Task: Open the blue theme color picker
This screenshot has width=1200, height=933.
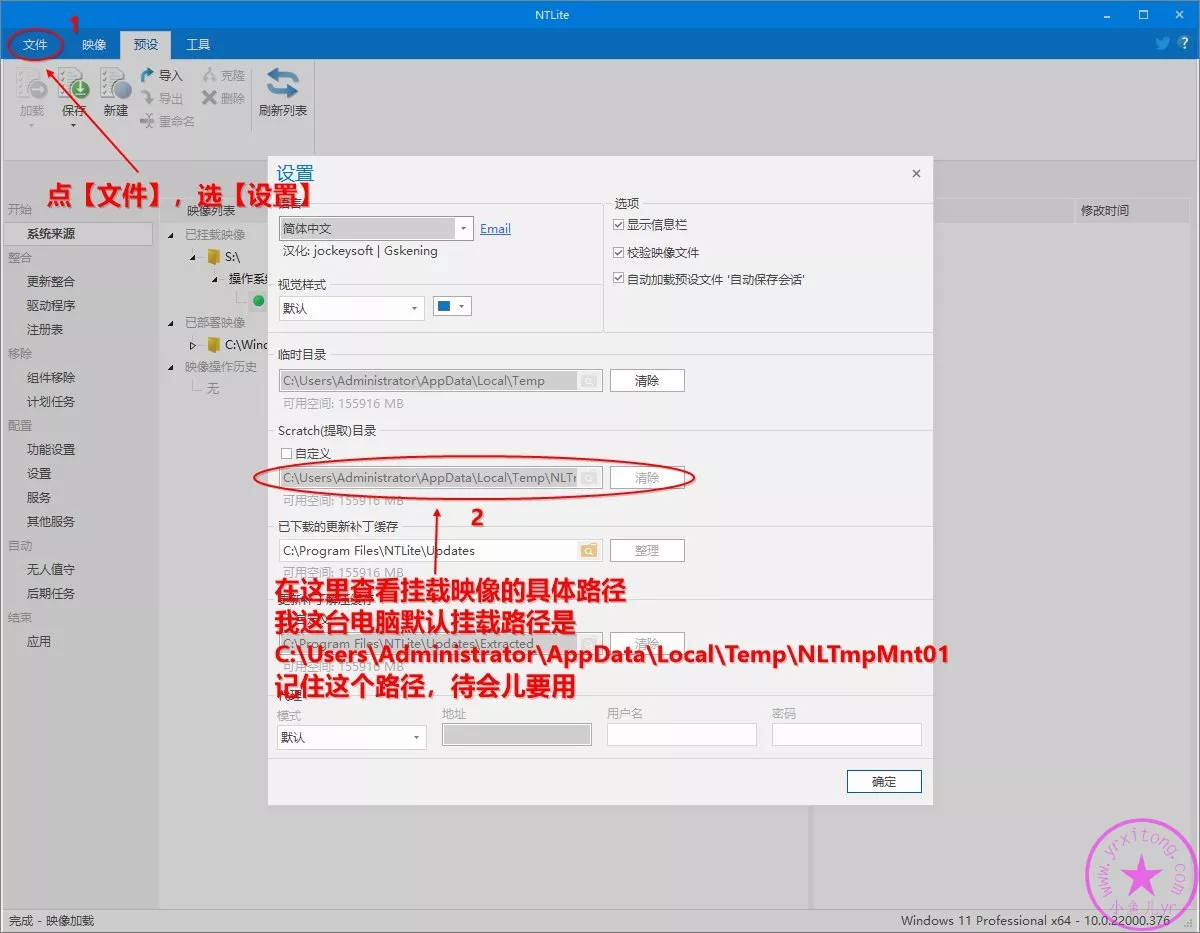Action: (451, 306)
